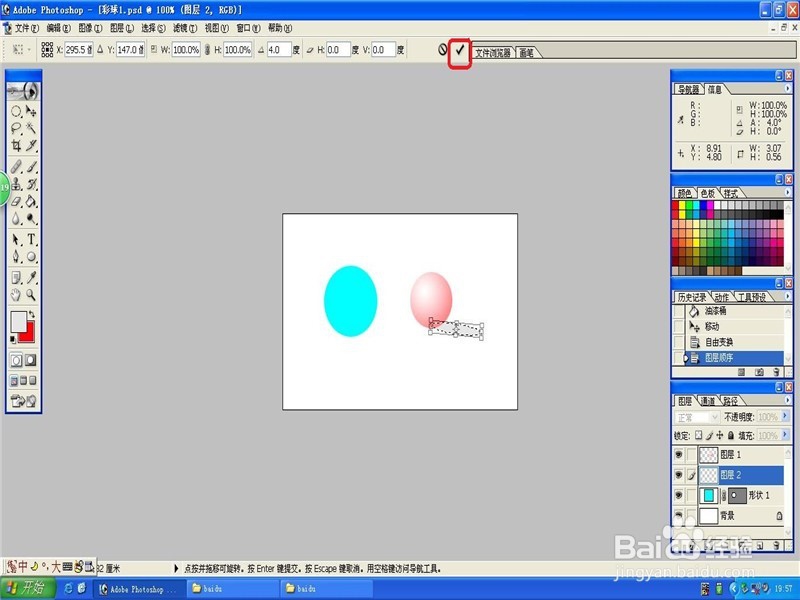
Task: Open the Layers panel flyout menu arrow
Action: pyautogui.click(x=788, y=399)
